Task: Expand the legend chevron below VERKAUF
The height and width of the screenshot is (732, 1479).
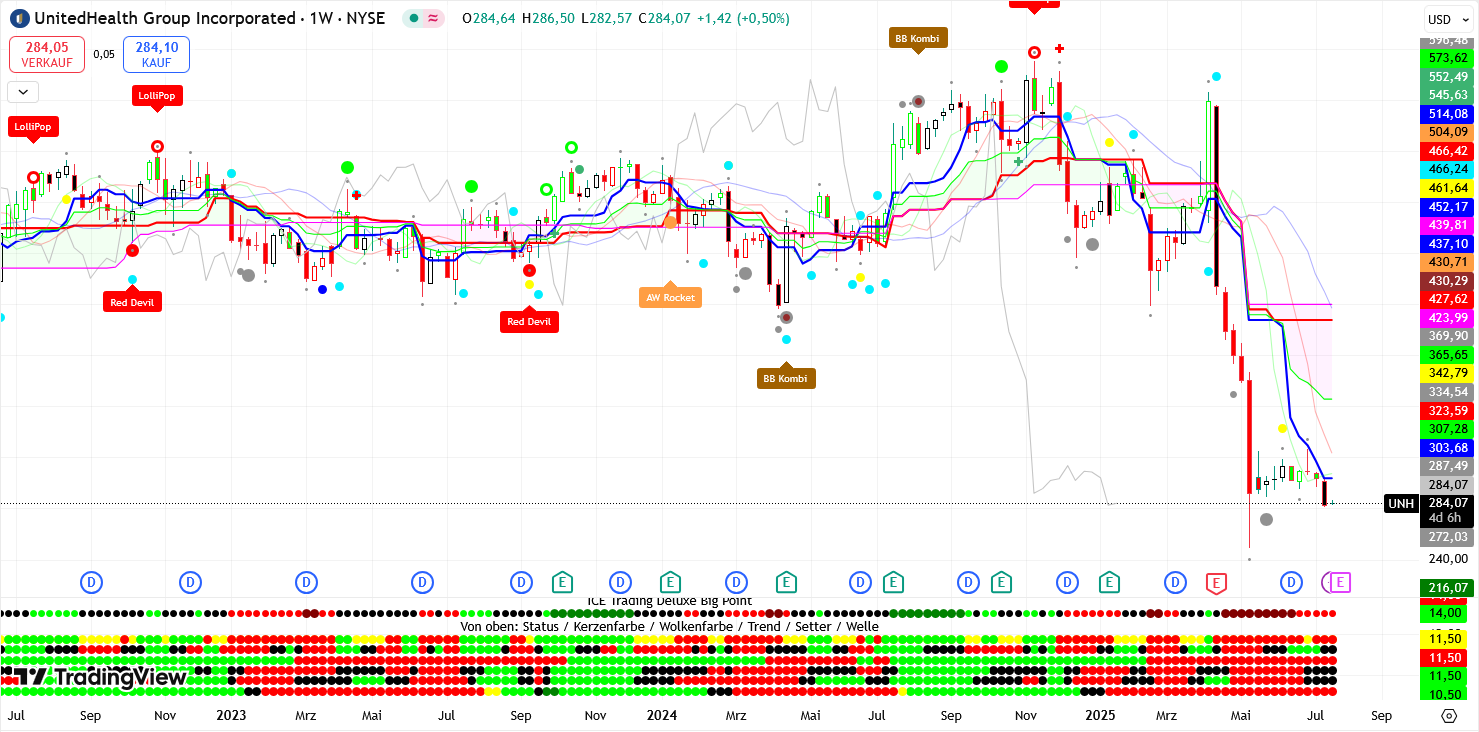Action: click(x=22, y=91)
